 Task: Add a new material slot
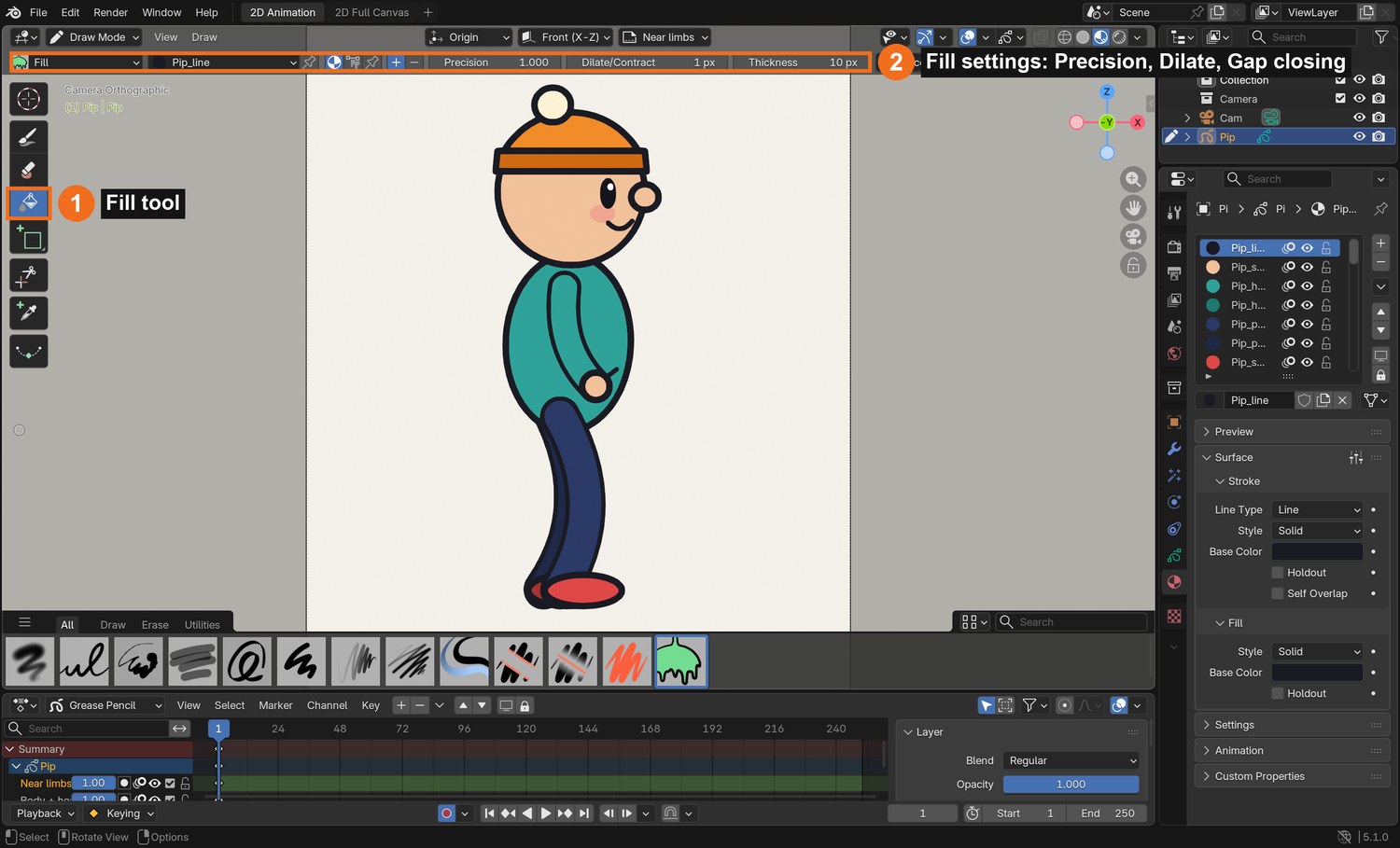click(x=1380, y=243)
